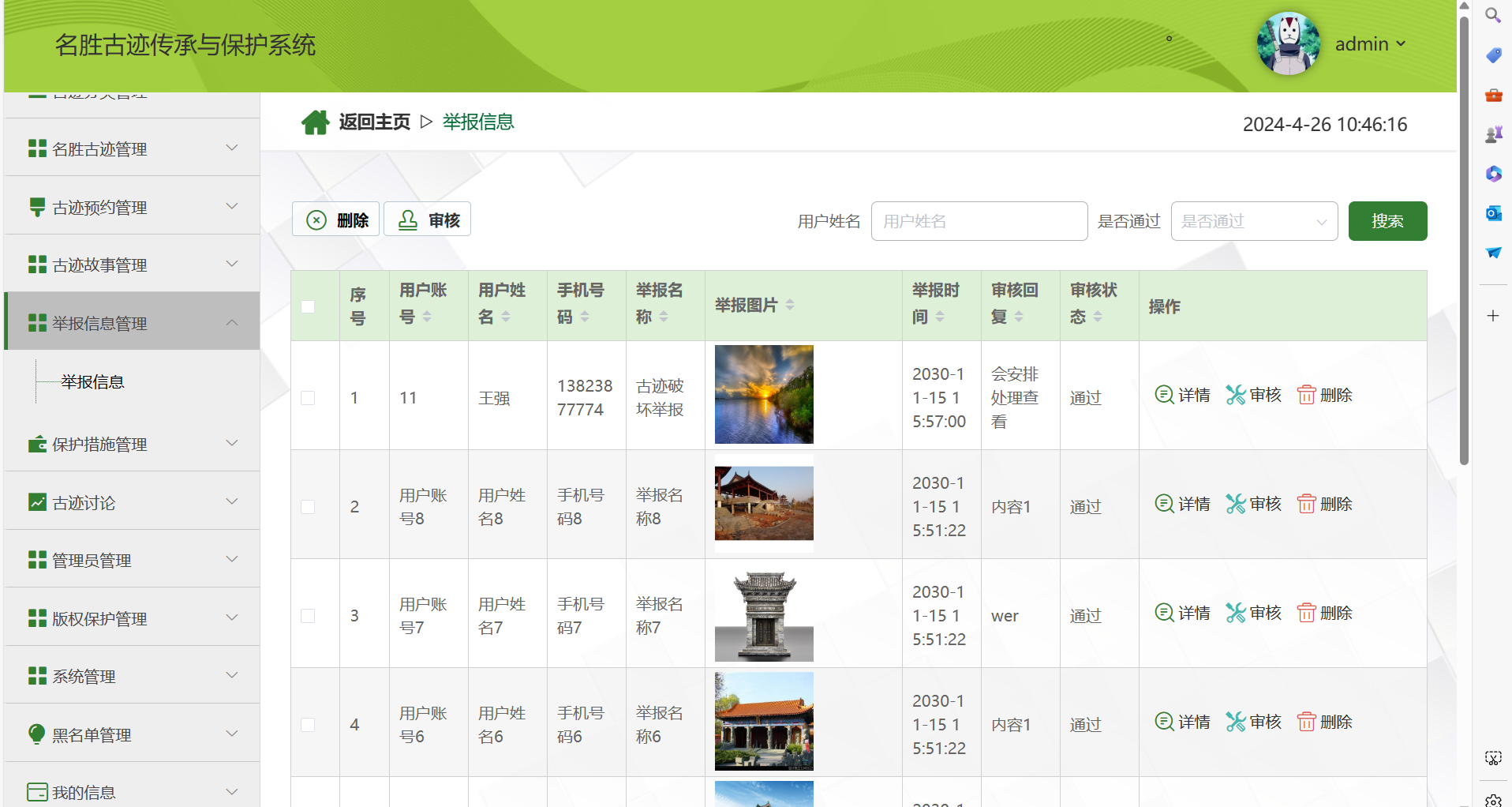Viewport: 1512px width, 807px height.
Task: Click the trash icon in row 用户账号8
Action: point(1306,503)
